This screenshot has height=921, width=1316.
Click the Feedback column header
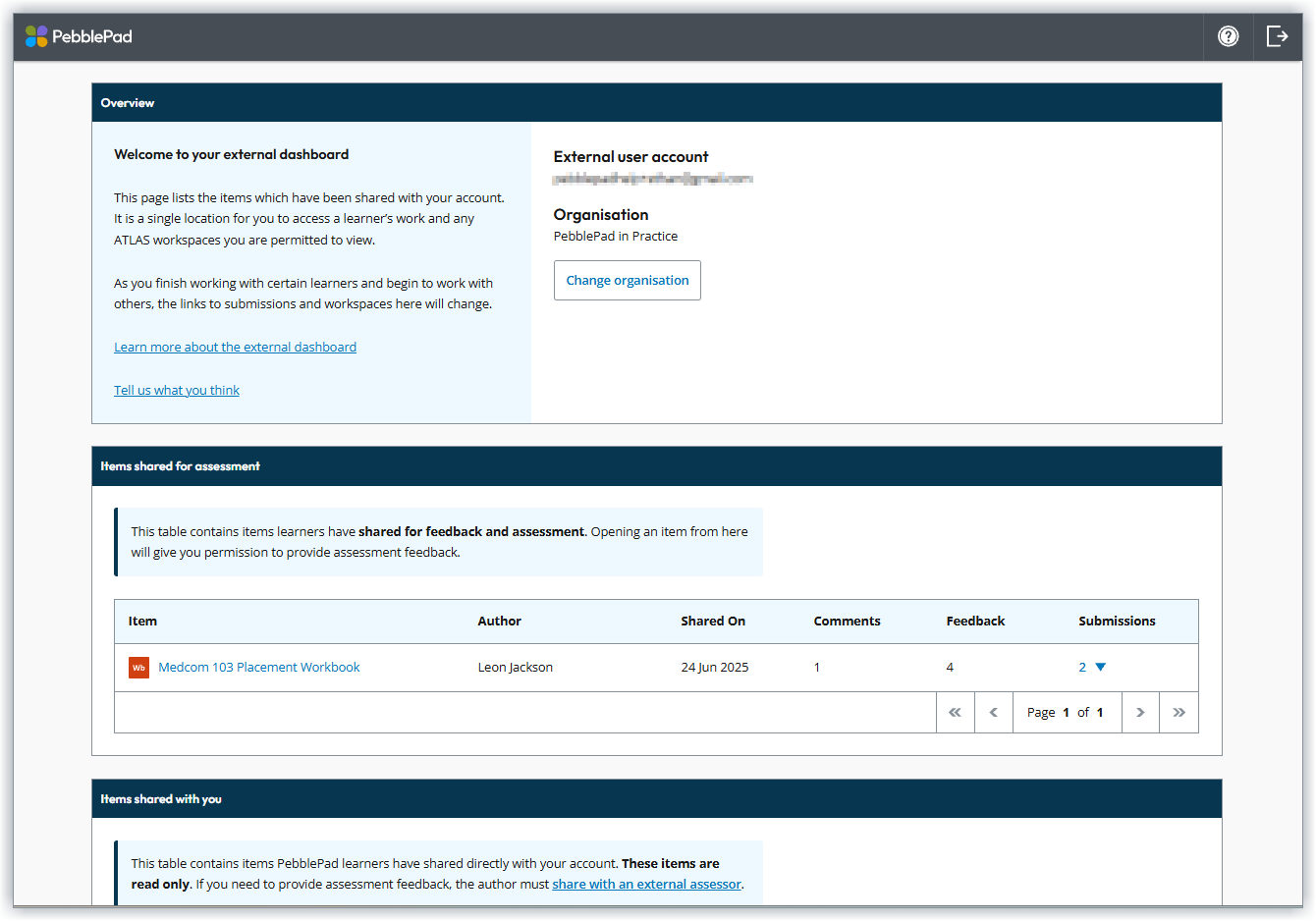(975, 622)
